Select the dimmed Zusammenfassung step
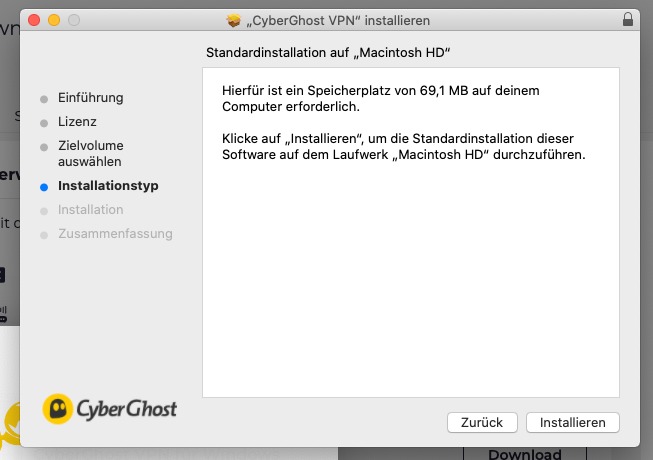Screen dimensions: 653x460 point(115,234)
